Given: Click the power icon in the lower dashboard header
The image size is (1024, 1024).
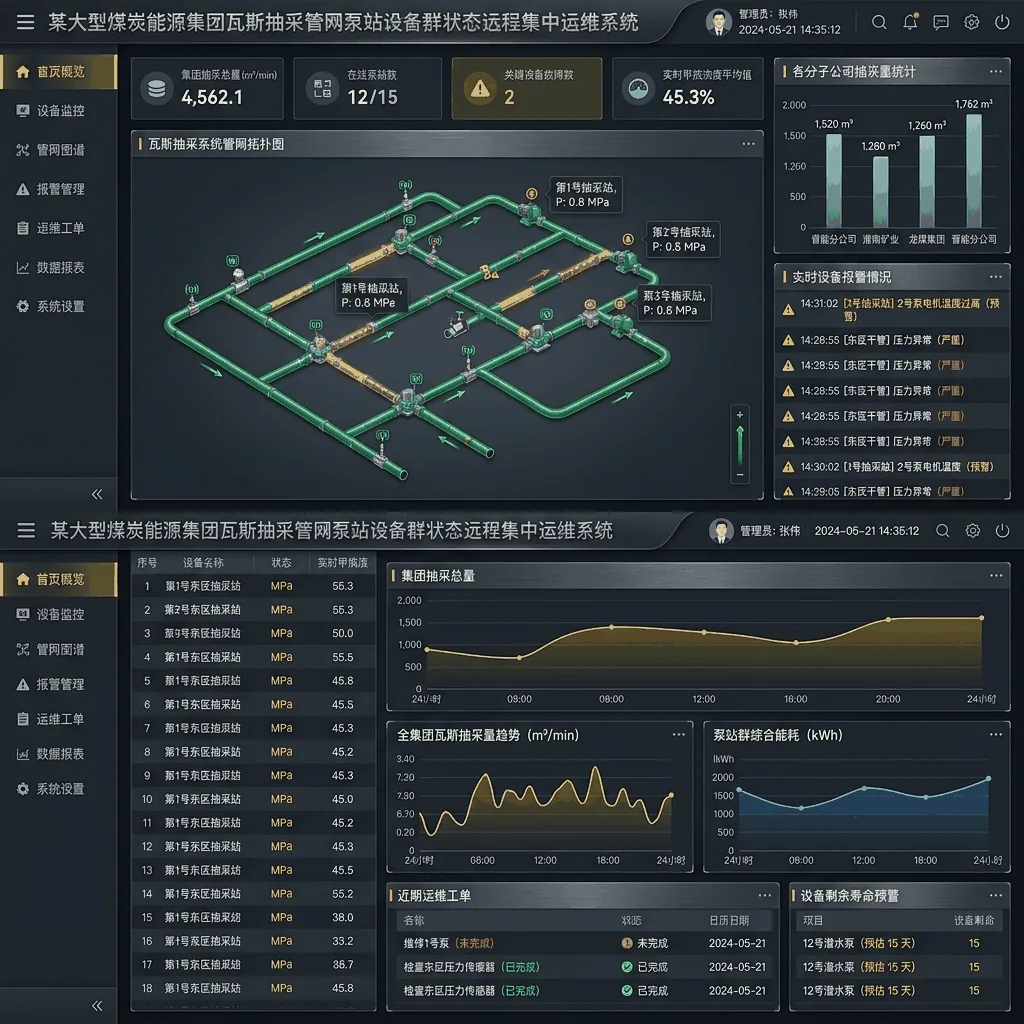Looking at the screenshot, I should click(x=1002, y=531).
